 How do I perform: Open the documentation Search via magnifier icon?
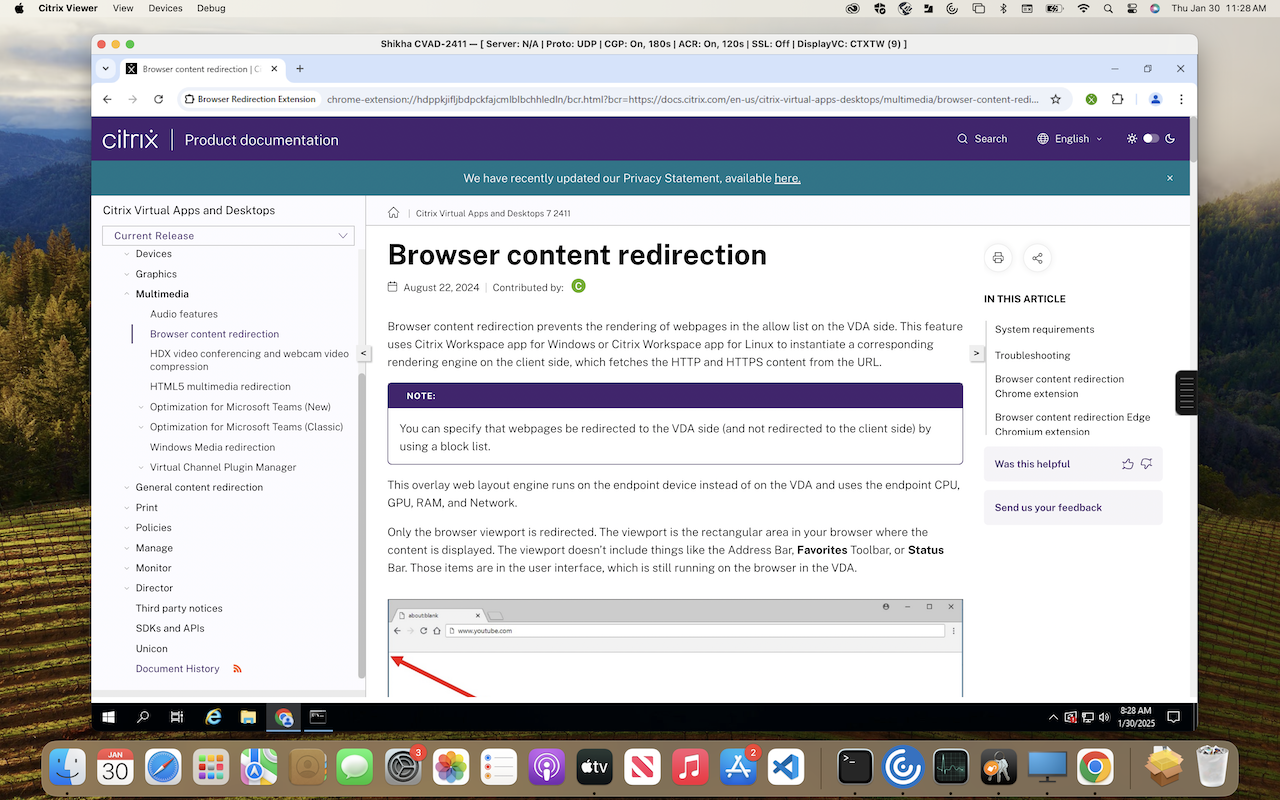[x=961, y=139]
